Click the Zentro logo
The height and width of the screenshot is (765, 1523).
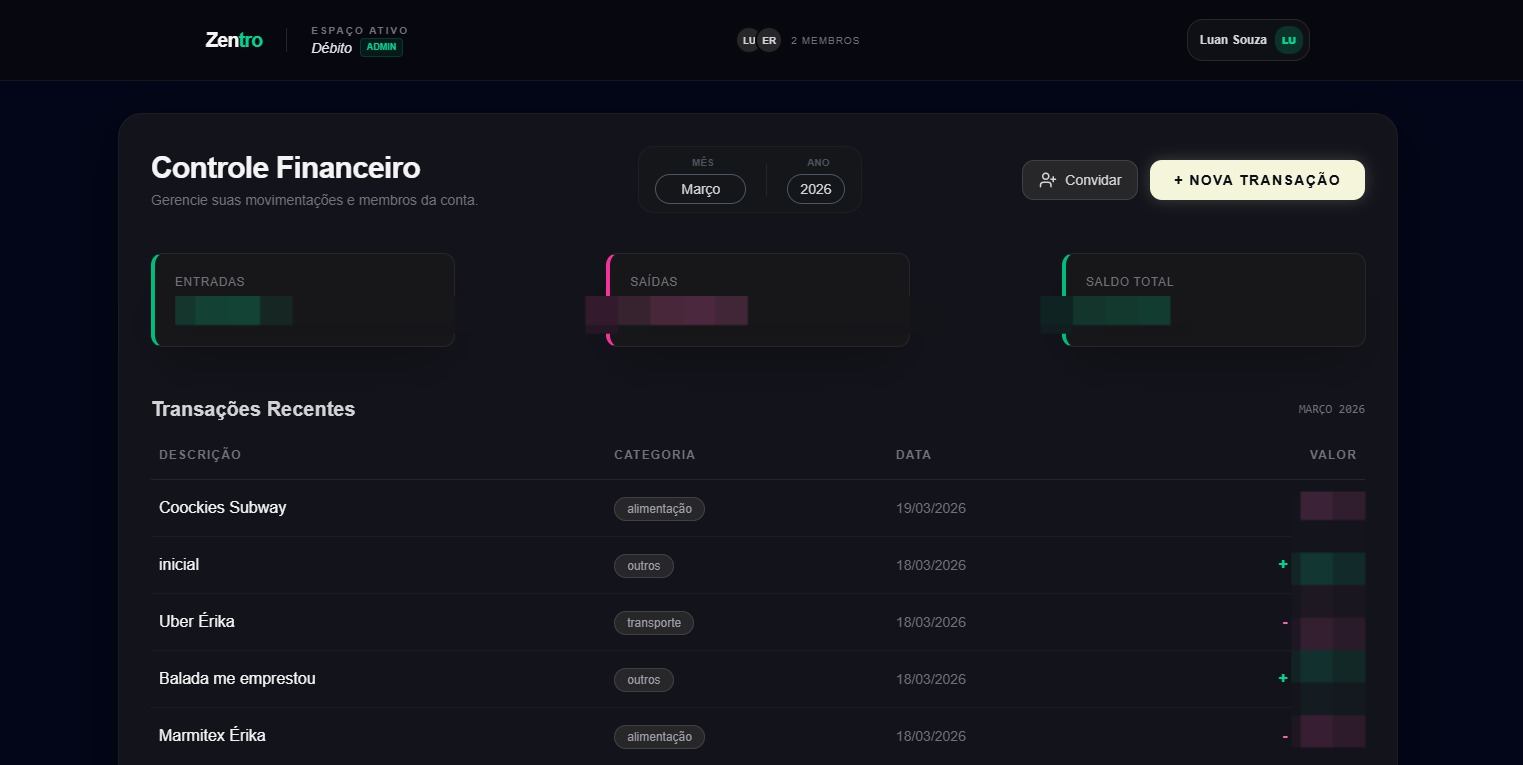click(x=233, y=40)
